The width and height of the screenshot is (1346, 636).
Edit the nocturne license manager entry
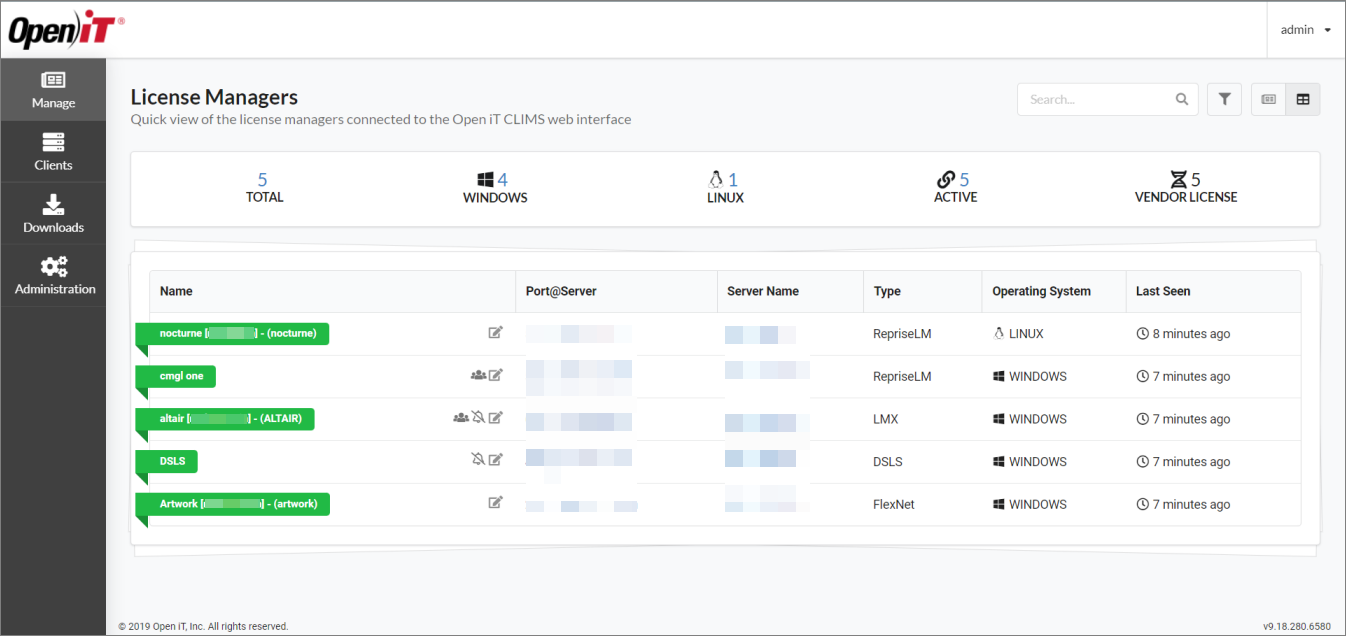495,333
